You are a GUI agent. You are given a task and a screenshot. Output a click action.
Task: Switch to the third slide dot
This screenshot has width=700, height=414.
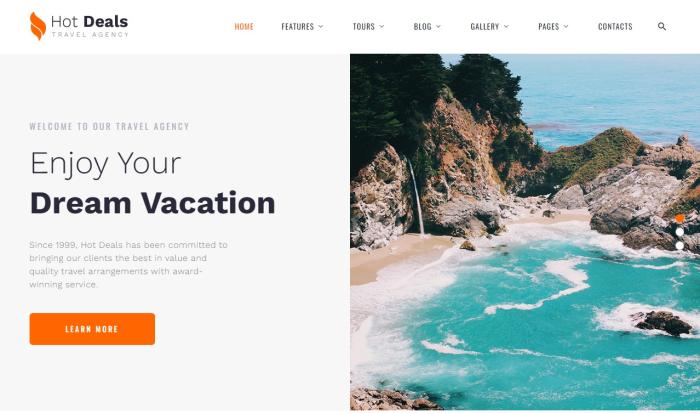679,246
